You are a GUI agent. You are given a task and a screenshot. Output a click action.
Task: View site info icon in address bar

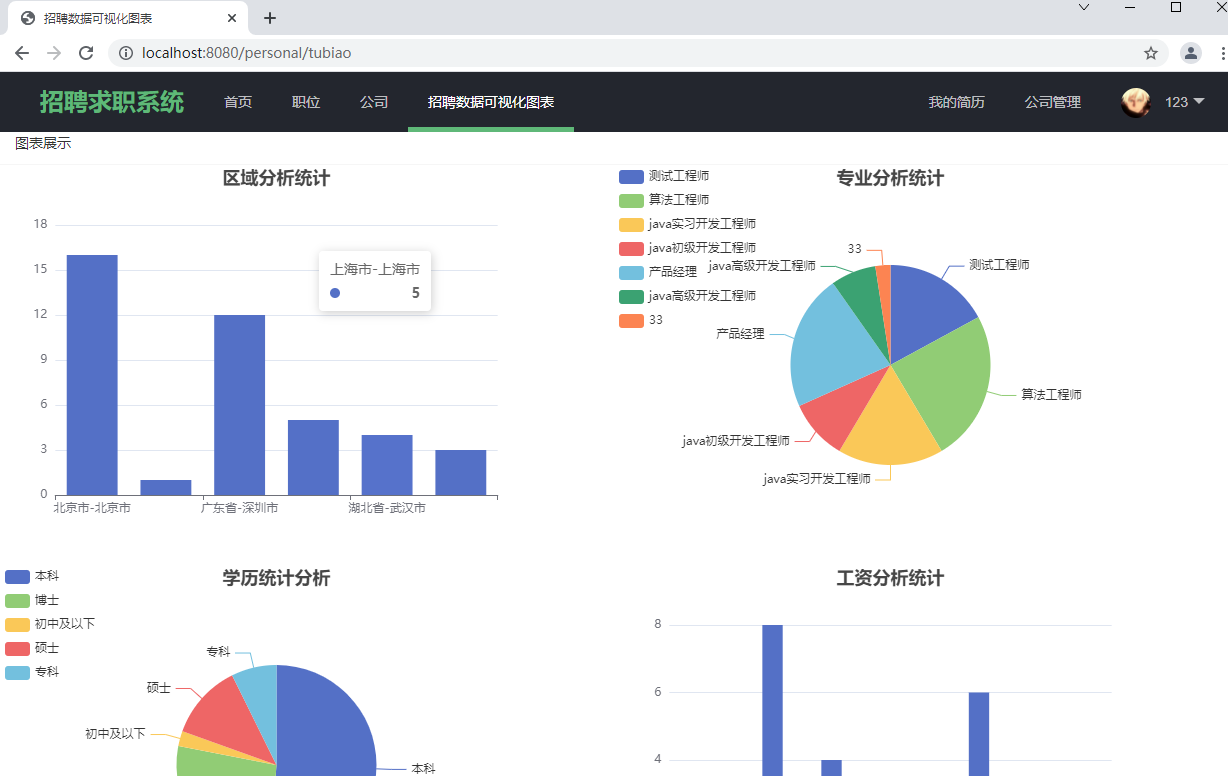click(x=126, y=53)
